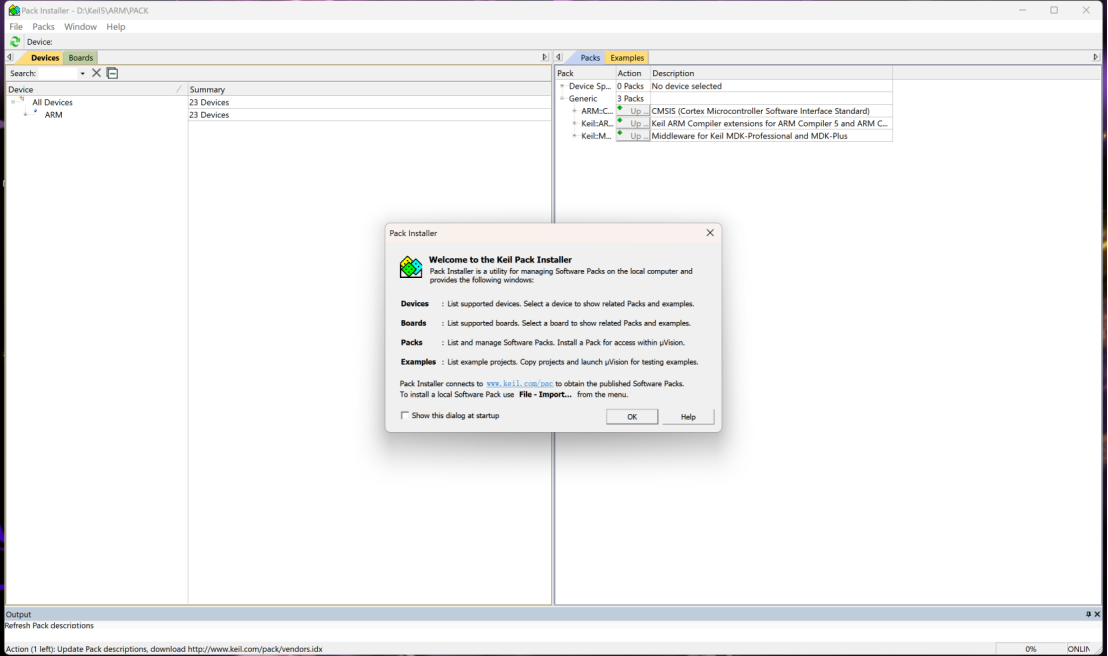Close the welcome dialog with its X
The width and height of the screenshot is (1108, 656).
(710, 233)
